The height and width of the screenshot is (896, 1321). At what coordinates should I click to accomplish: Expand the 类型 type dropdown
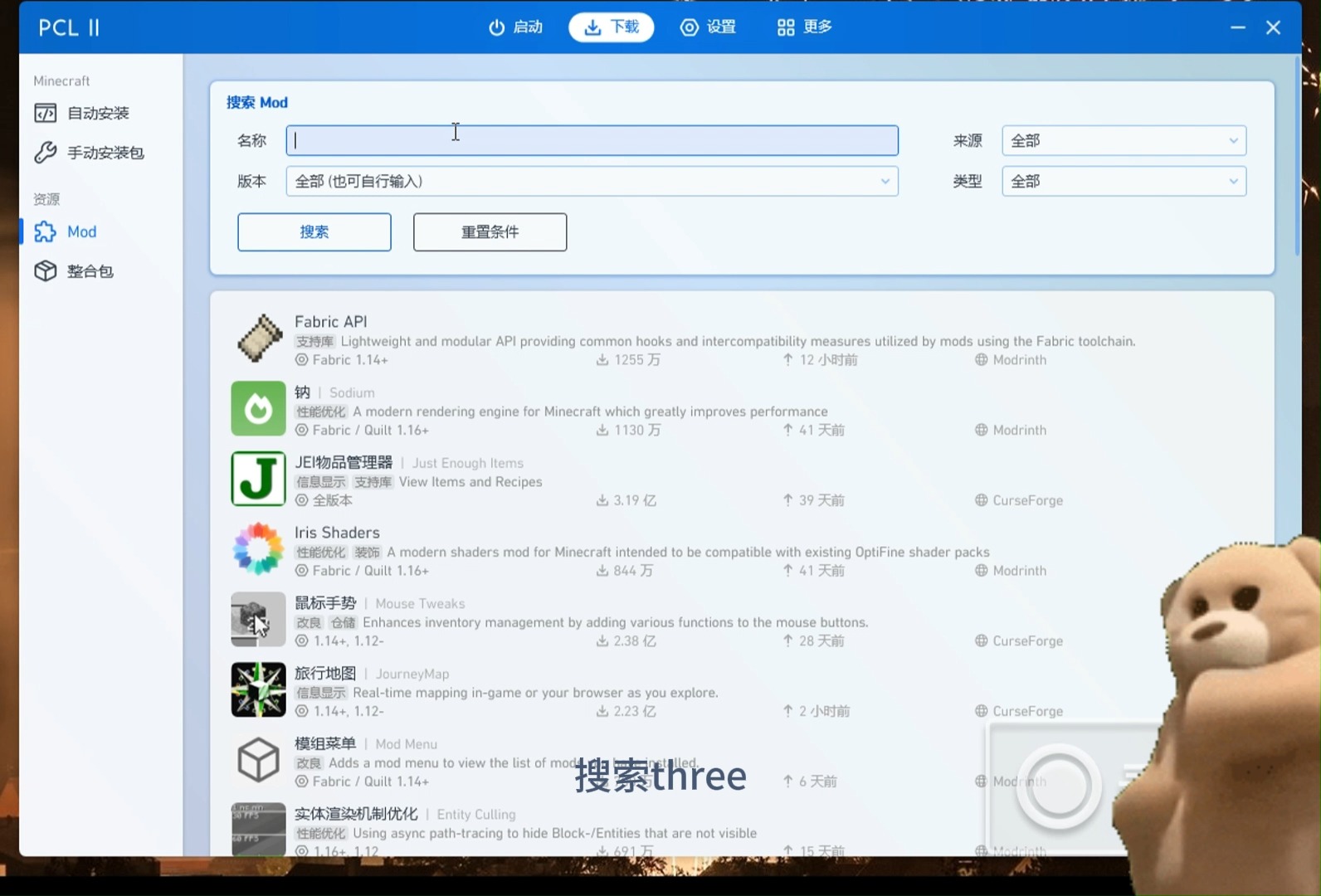[x=1124, y=181]
